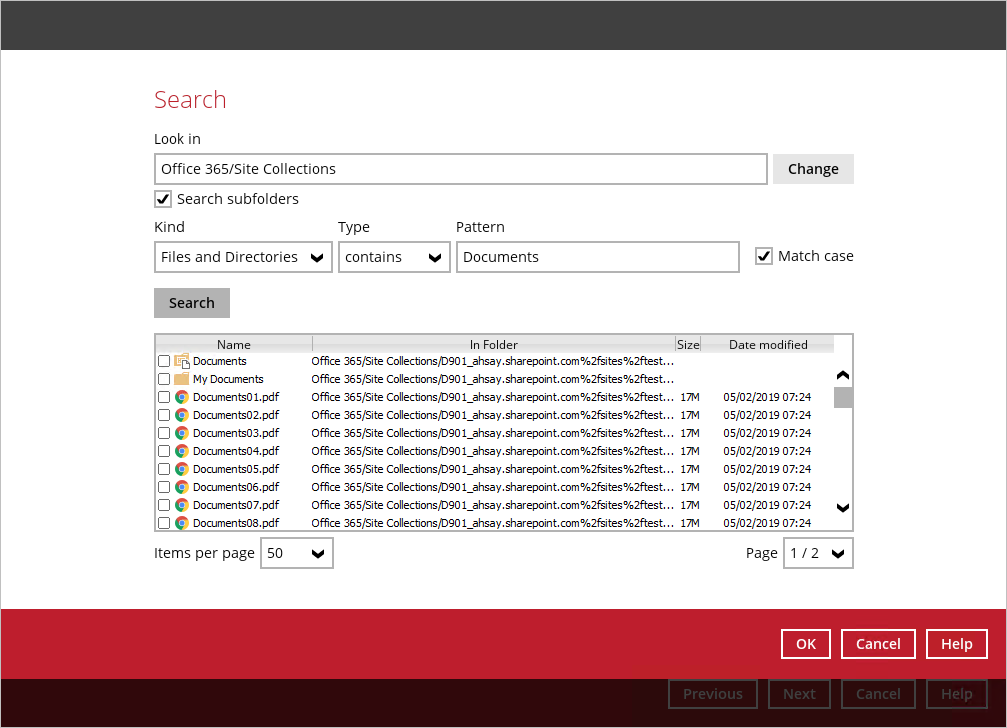Sort results by the Size column
The width and height of the screenshot is (1007, 728).
(x=688, y=345)
